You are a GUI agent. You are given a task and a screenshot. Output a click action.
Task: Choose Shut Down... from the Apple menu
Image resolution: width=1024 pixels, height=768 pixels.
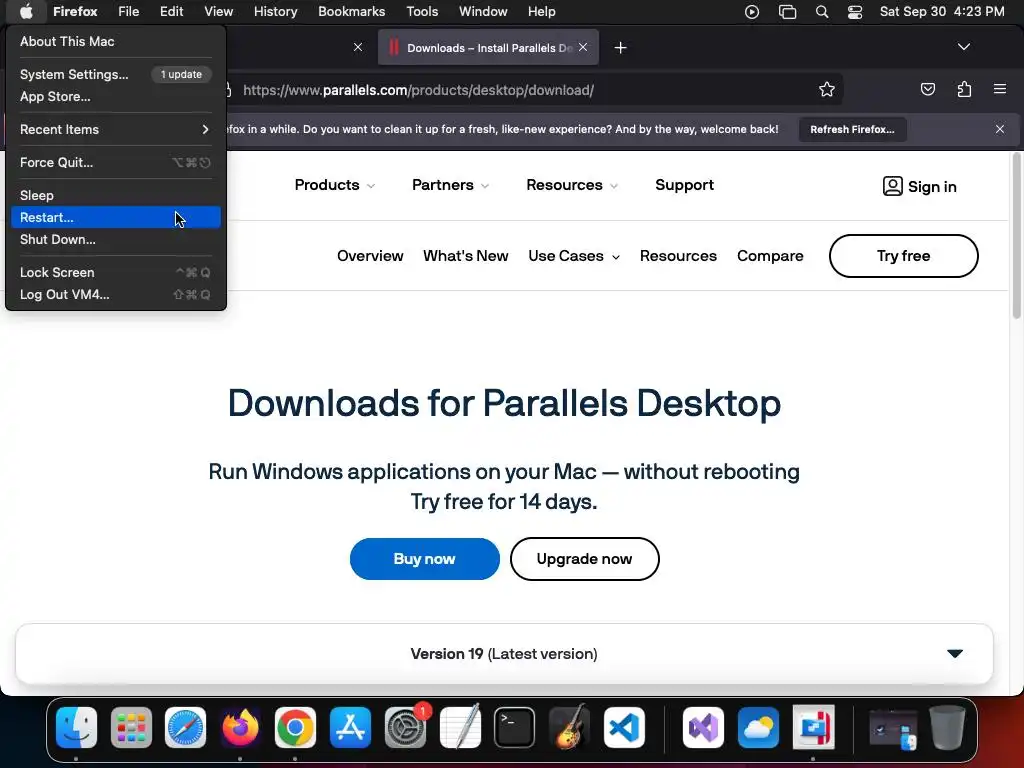coord(116,240)
